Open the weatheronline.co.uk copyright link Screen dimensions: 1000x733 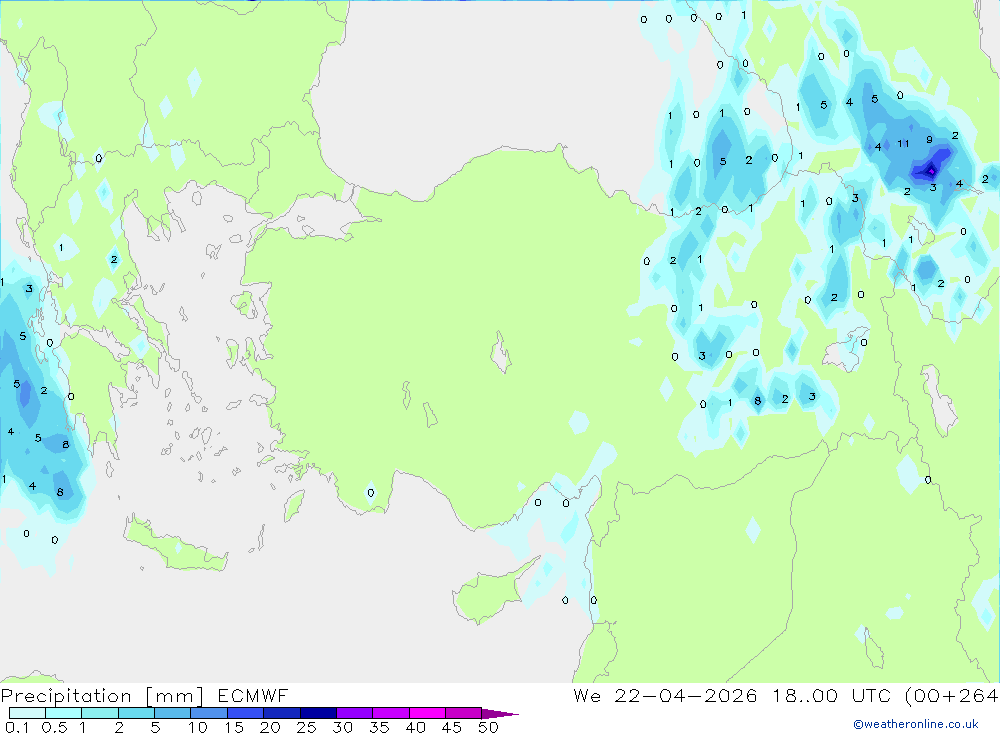tap(916, 724)
